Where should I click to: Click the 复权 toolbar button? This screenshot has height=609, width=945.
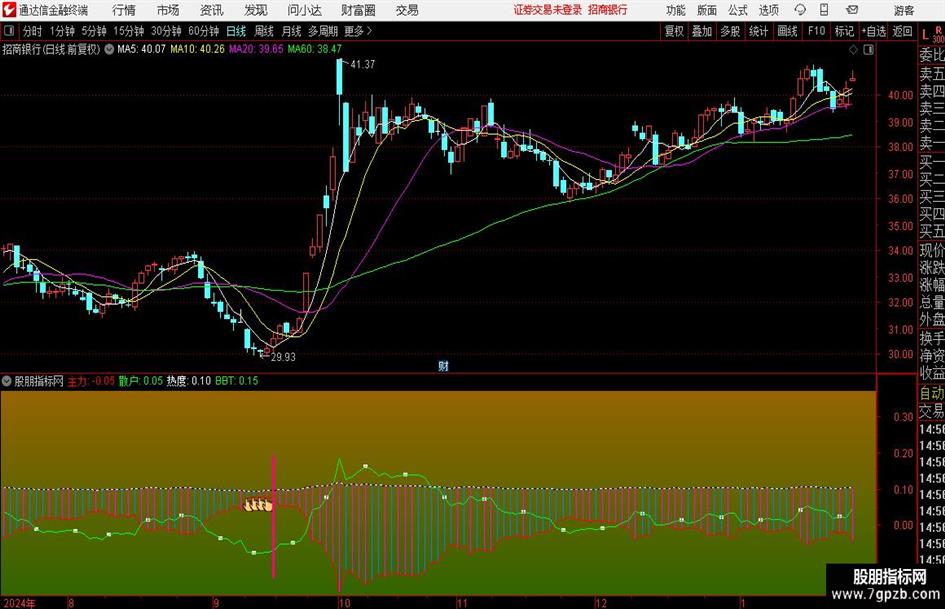click(x=674, y=31)
